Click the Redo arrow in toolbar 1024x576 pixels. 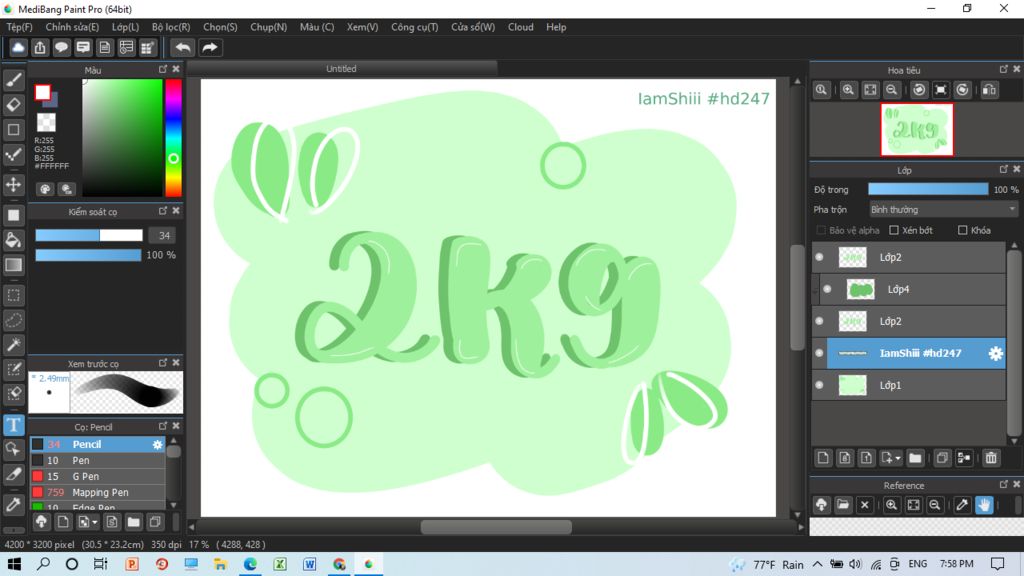(210, 48)
